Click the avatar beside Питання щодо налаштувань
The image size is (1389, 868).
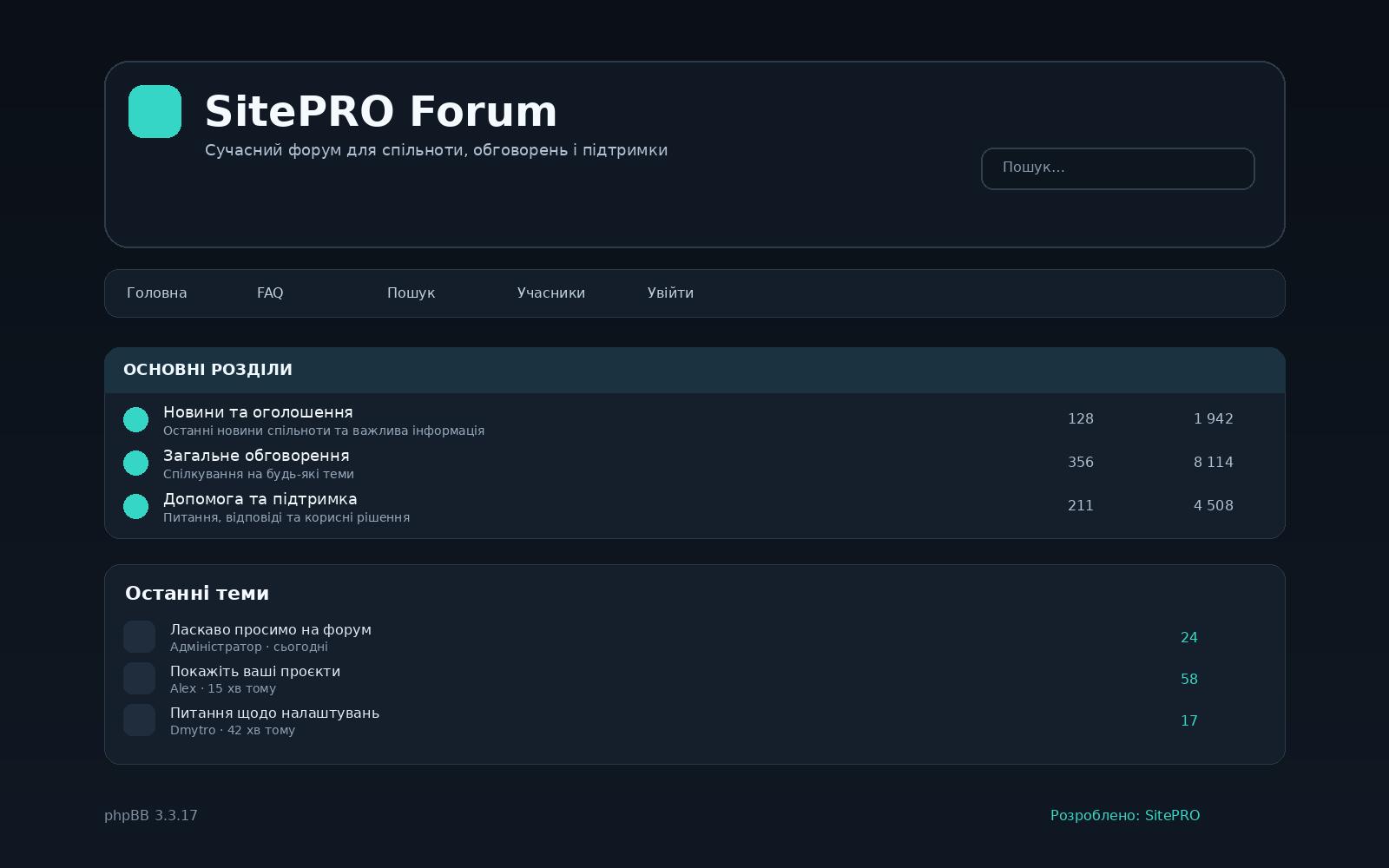pyautogui.click(x=139, y=720)
